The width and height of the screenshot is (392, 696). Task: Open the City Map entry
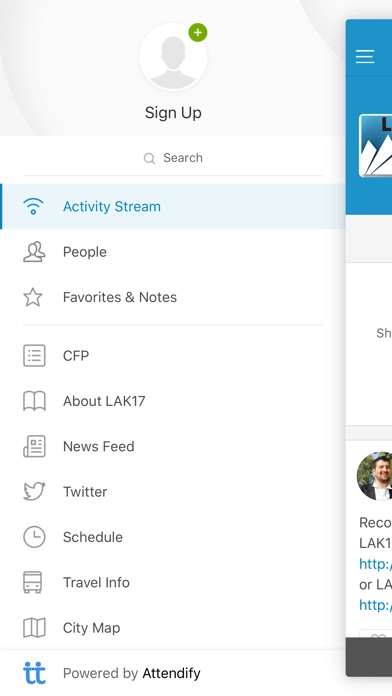tap(173, 628)
